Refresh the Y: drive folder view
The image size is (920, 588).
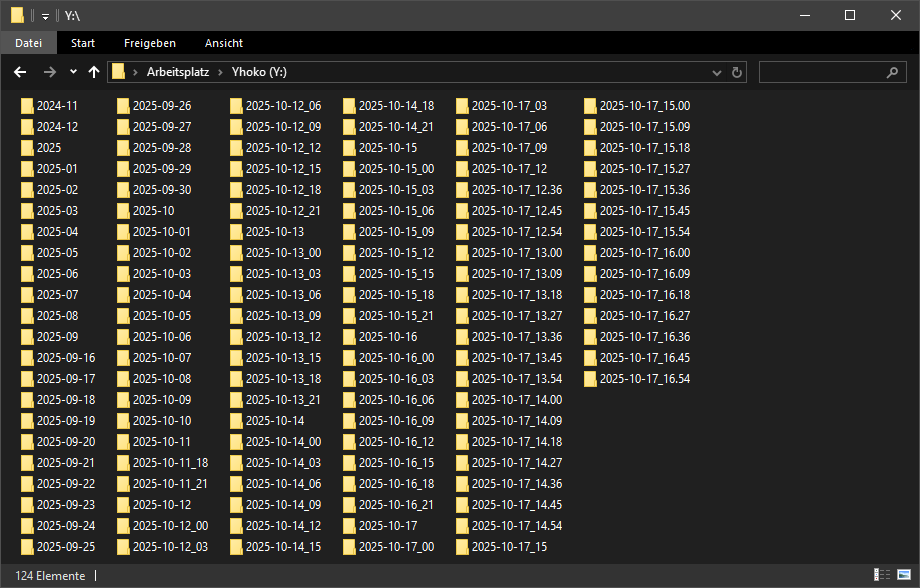pyautogui.click(x=738, y=72)
